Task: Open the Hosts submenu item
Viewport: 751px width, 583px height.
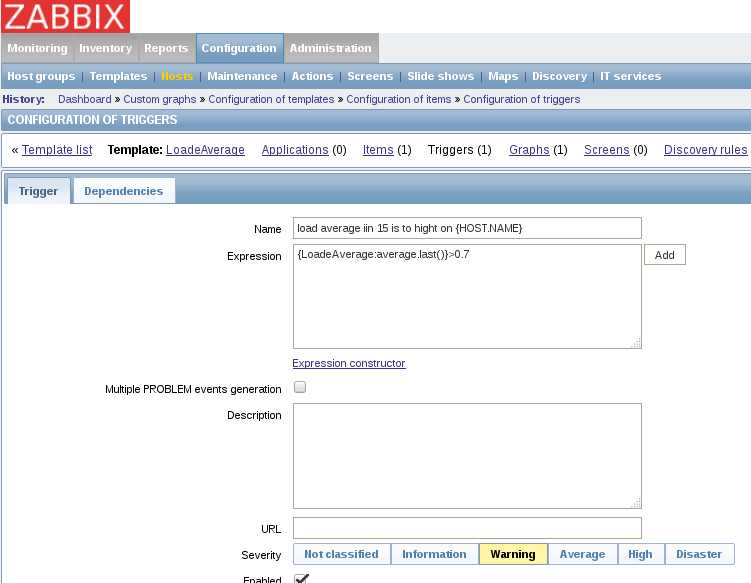Action: (x=177, y=76)
